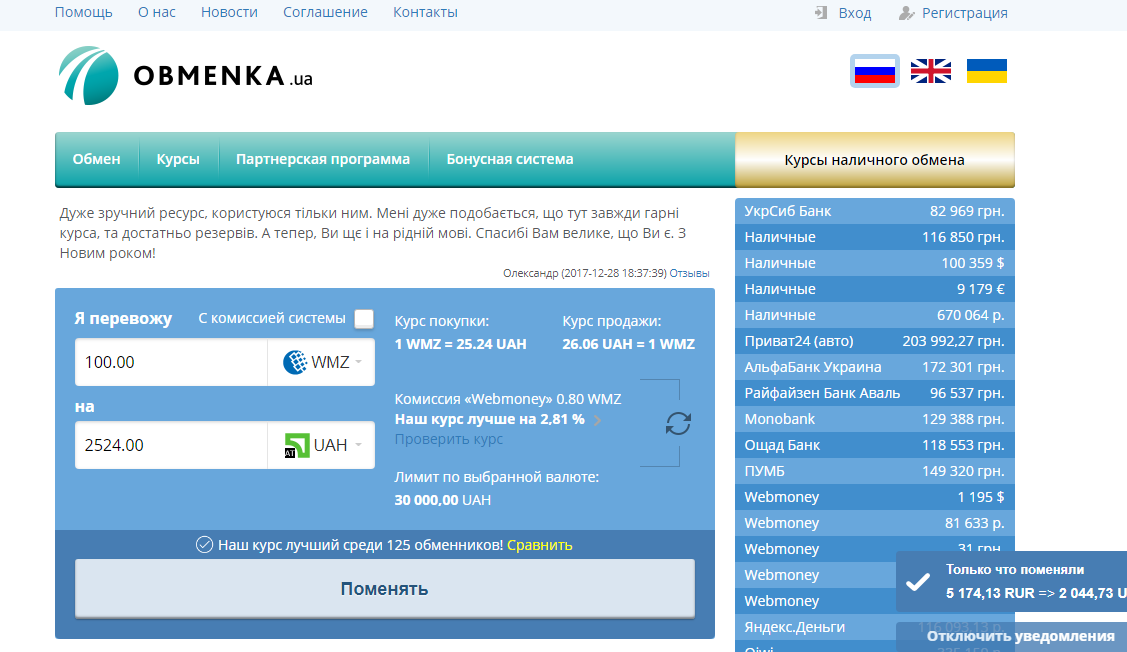Click the Отключить уведомления link
The image size is (1127, 652).
[1018, 635]
